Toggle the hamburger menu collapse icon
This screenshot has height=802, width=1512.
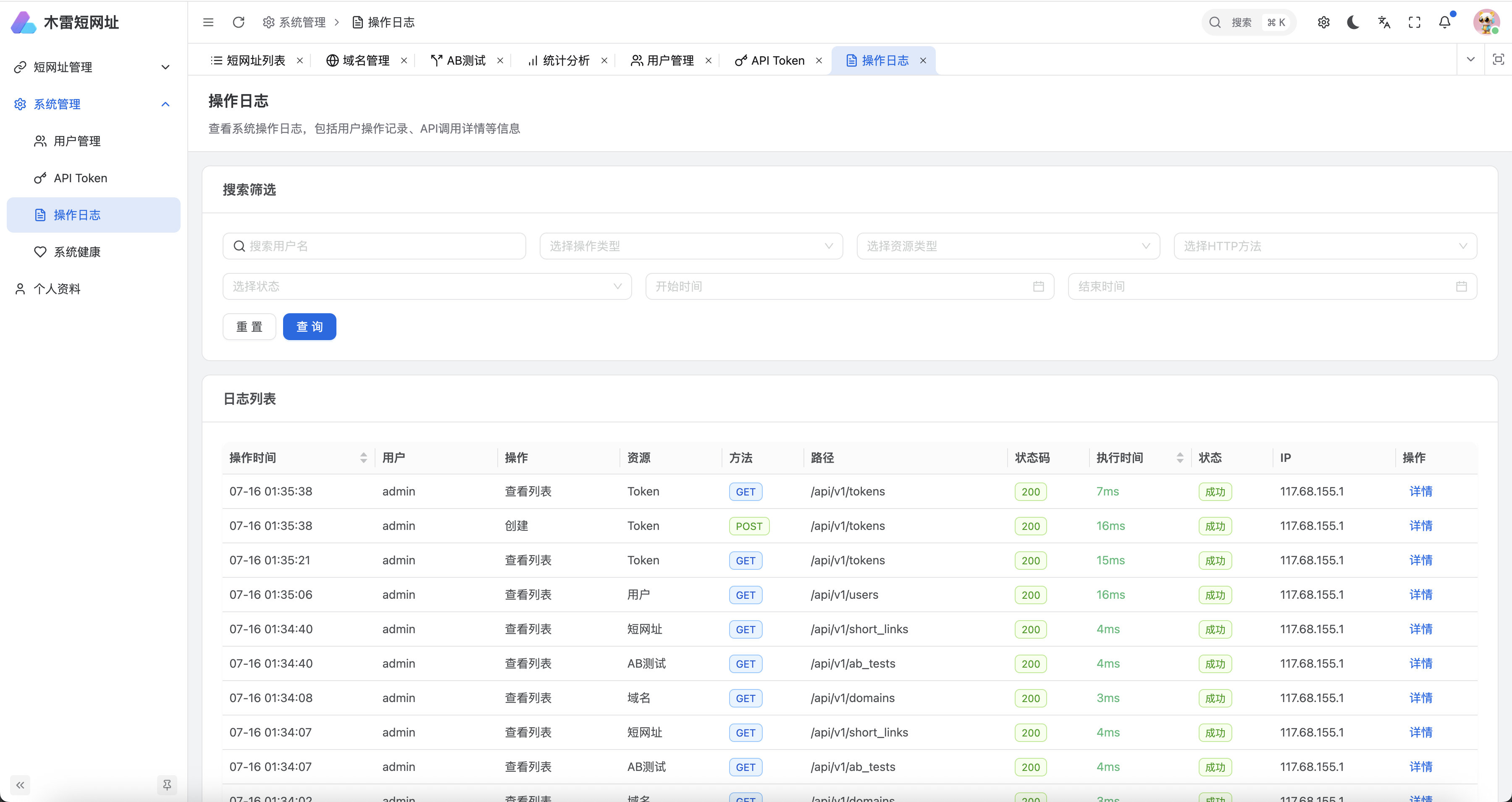click(x=208, y=22)
